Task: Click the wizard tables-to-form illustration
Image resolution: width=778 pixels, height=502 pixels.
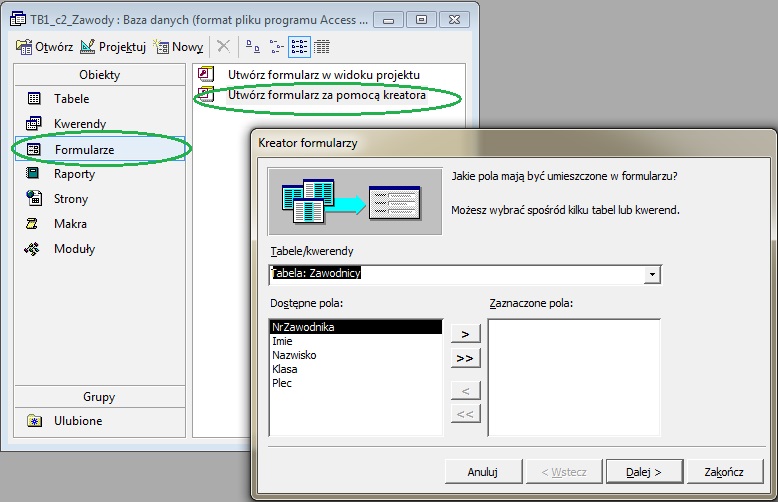Action: 355,201
